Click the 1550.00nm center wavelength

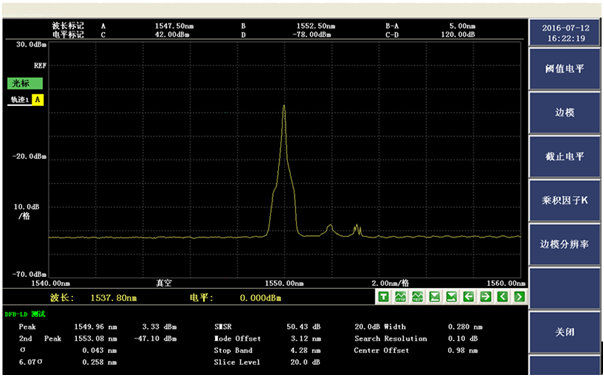click(284, 284)
